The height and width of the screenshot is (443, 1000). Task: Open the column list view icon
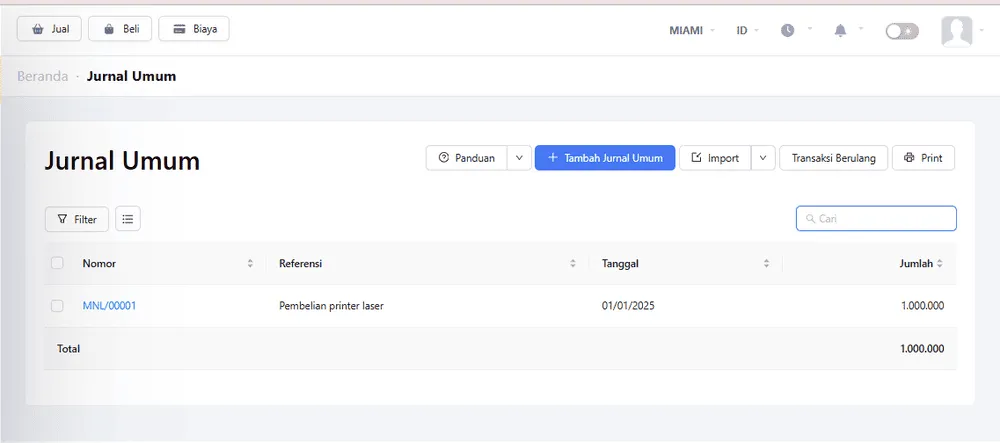[x=128, y=218]
